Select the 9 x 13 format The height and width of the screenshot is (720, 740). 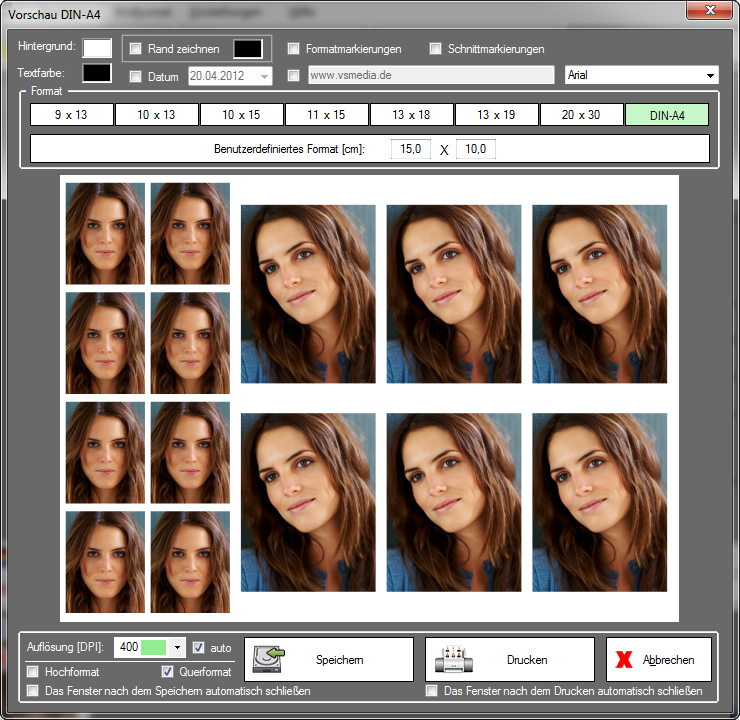[71, 115]
